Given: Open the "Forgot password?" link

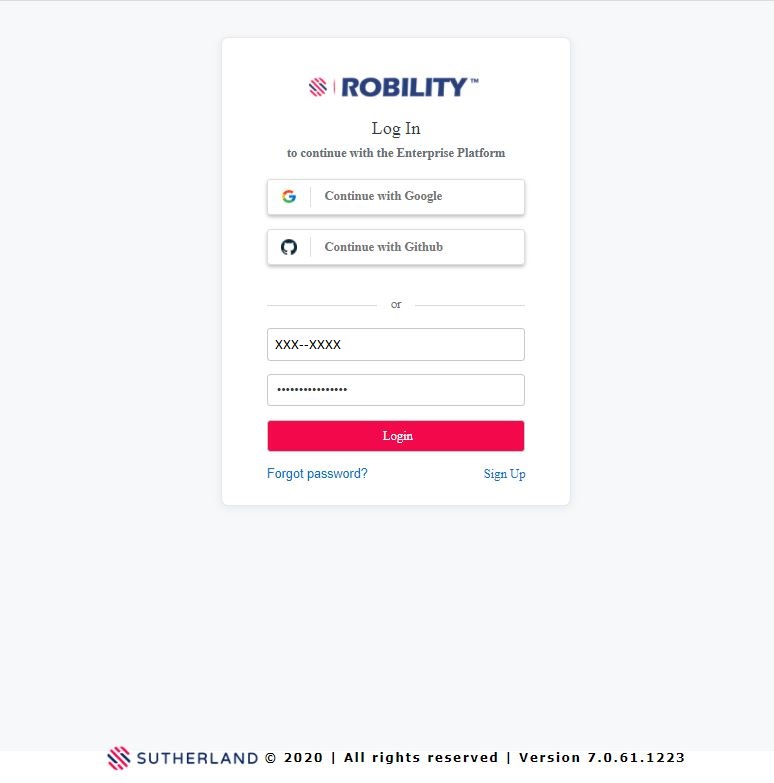Looking at the screenshot, I should [x=317, y=474].
